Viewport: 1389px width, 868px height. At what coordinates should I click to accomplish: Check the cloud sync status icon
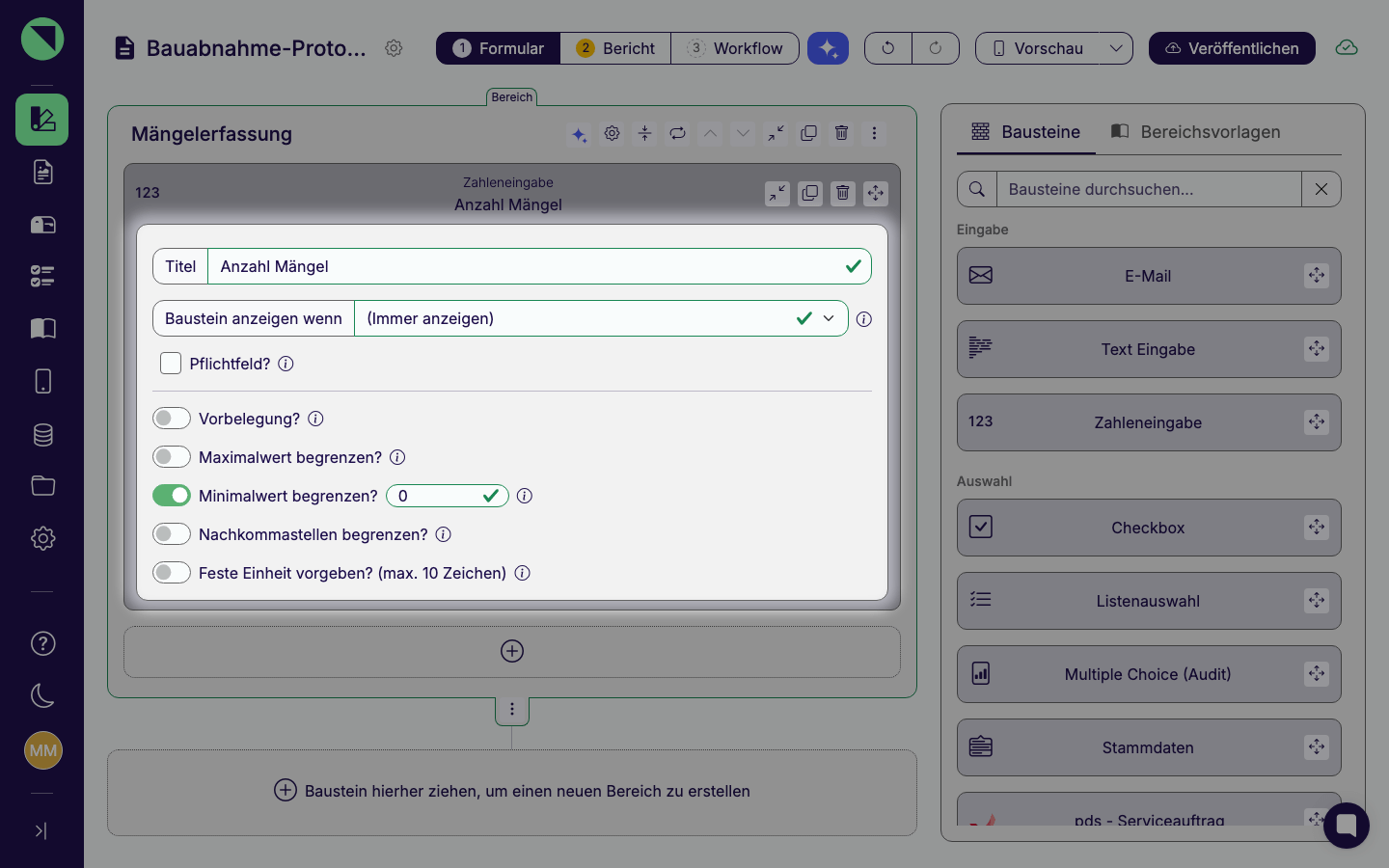(1347, 48)
